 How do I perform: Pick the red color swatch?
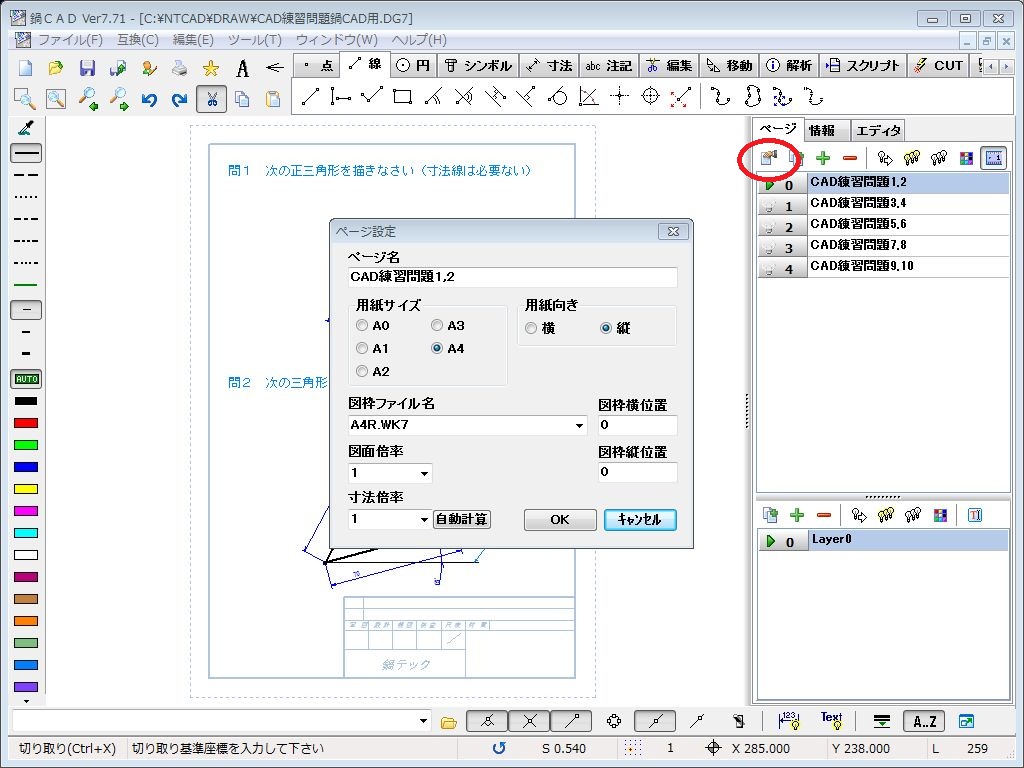pyautogui.click(x=26, y=423)
